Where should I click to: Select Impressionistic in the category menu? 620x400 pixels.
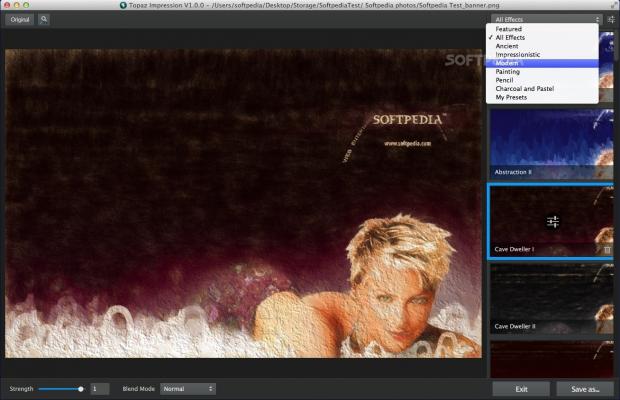518,54
